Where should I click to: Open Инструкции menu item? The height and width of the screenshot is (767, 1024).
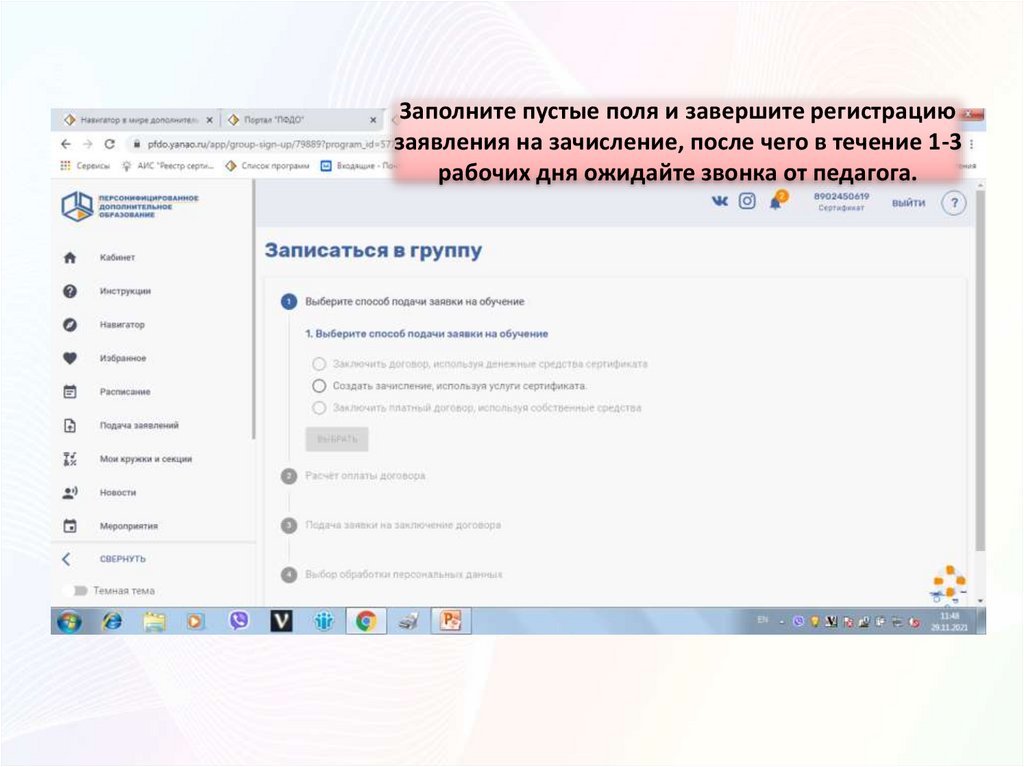(125, 291)
